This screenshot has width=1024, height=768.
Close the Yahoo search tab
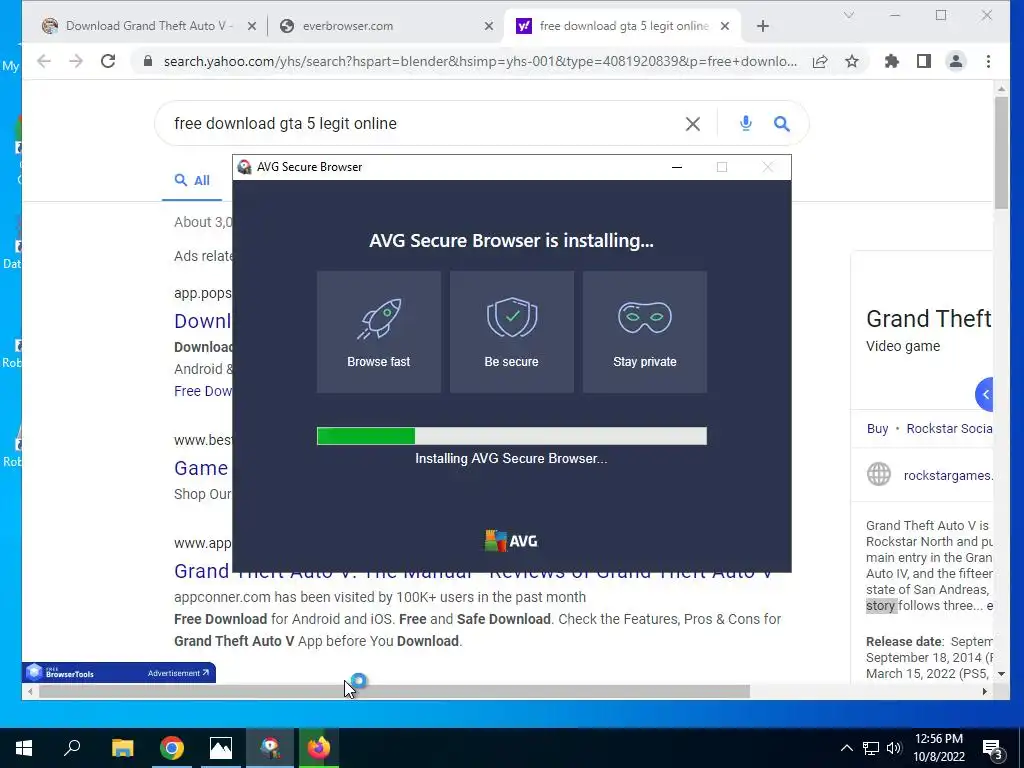[725, 26]
